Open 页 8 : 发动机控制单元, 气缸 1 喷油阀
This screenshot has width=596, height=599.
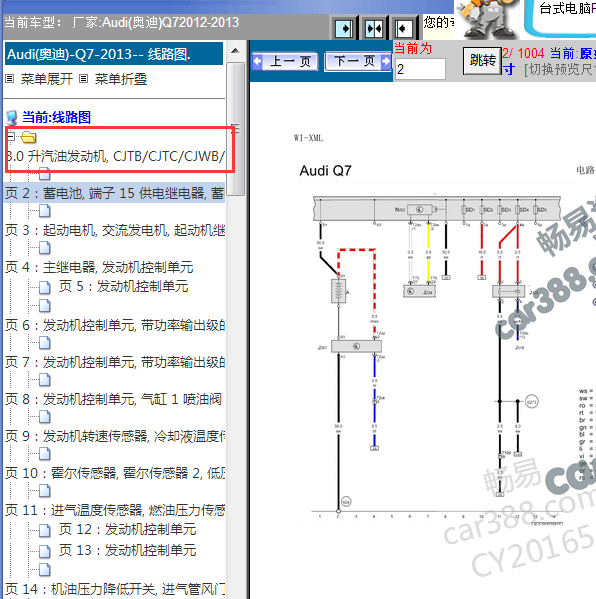[113, 399]
